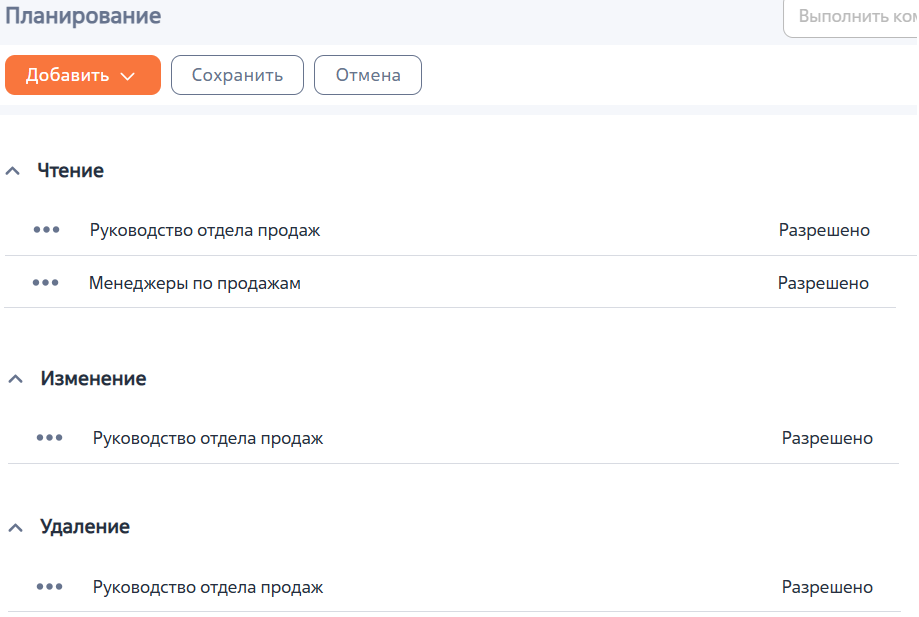Toggle Разрешено for the Удаление permission row

pyautogui.click(x=826, y=587)
